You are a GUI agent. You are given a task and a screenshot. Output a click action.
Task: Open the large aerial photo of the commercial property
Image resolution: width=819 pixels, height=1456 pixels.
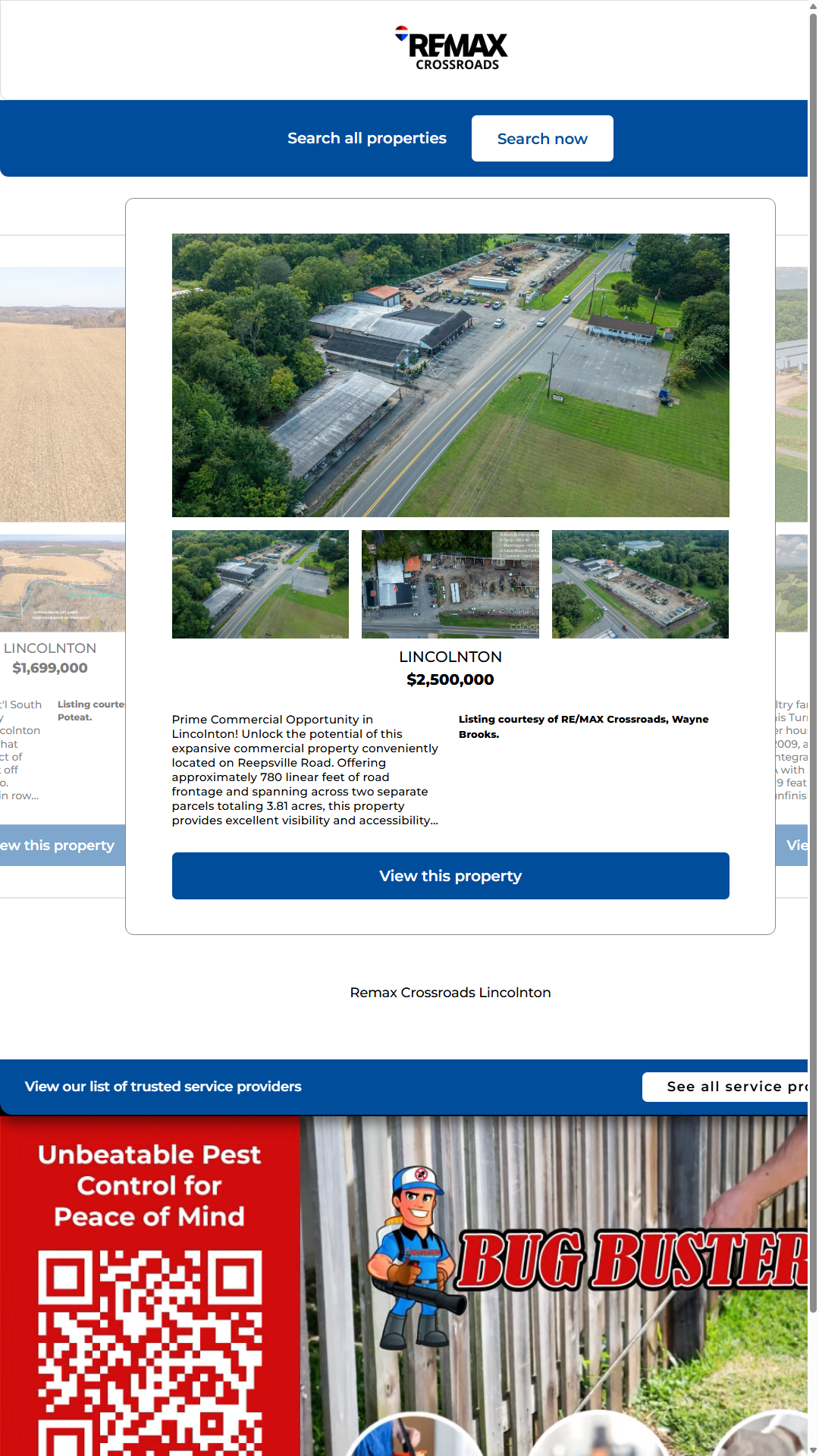point(450,375)
